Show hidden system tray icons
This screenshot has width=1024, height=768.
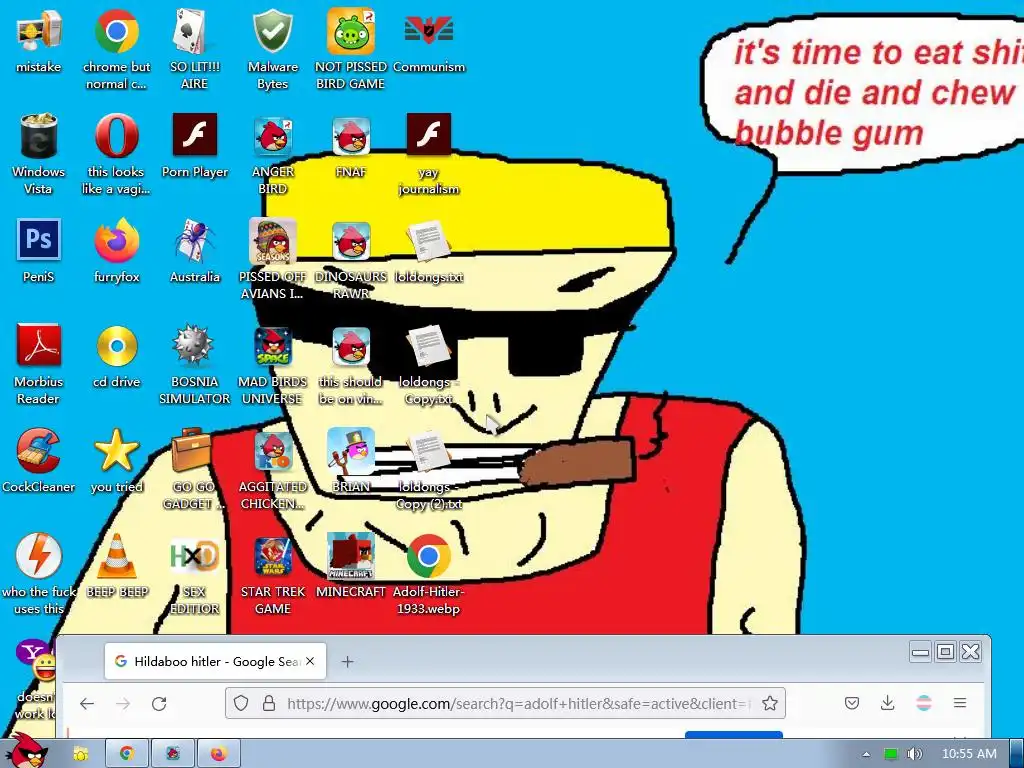[866, 754]
